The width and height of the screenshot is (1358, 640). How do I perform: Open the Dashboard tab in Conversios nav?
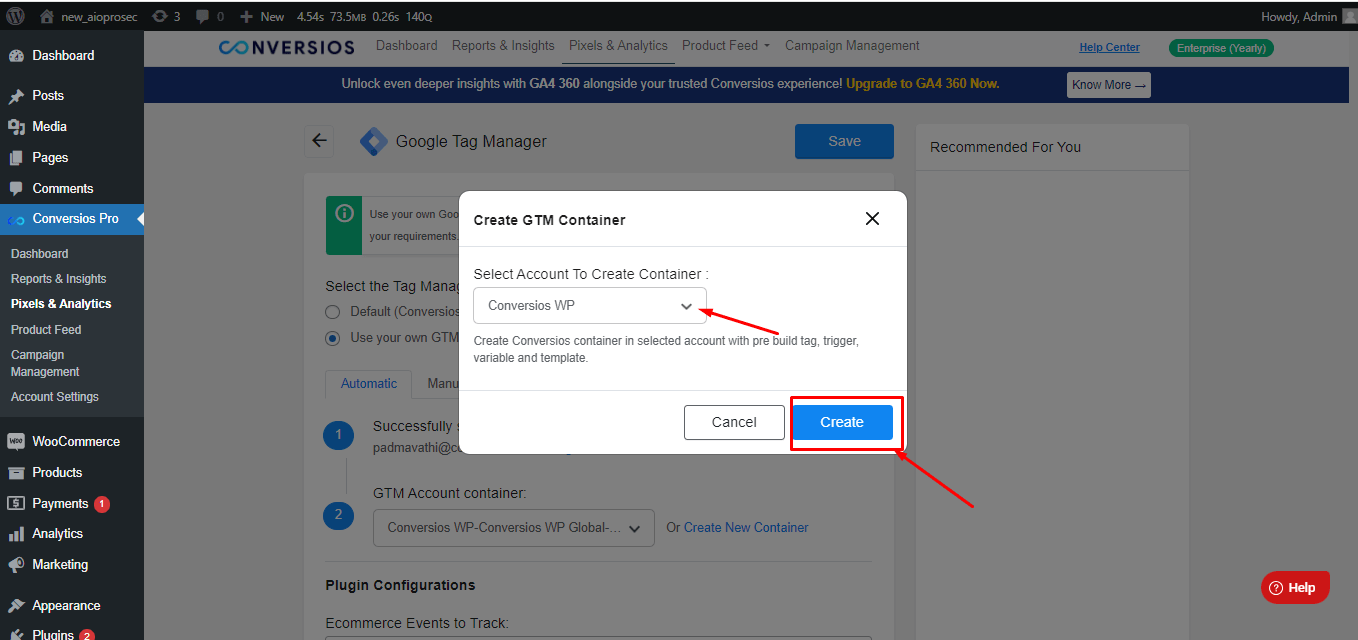tap(407, 46)
